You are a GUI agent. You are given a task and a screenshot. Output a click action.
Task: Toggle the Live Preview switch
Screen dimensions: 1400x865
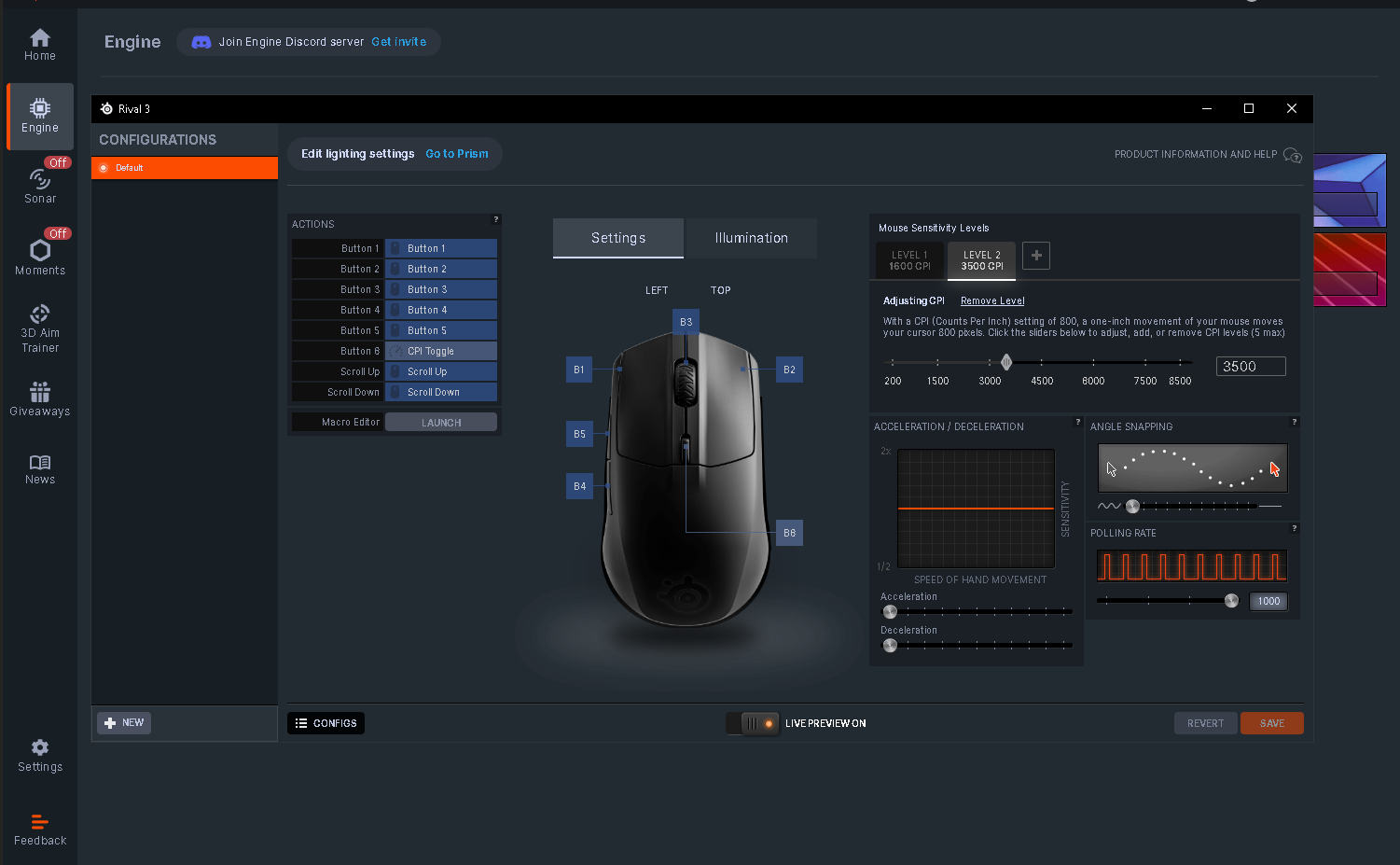(x=753, y=723)
